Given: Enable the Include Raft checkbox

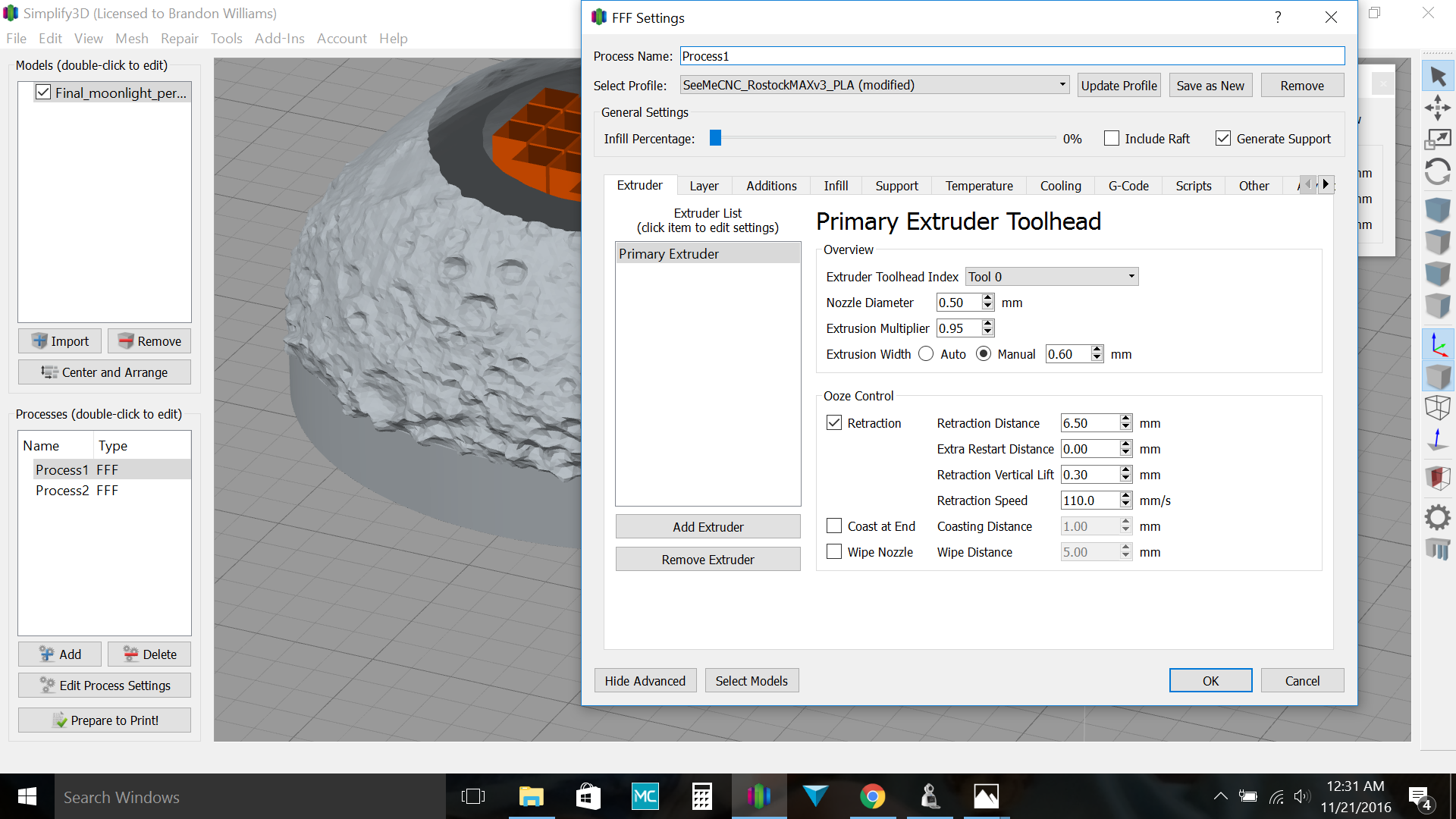Looking at the screenshot, I should [x=1112, y=139].
